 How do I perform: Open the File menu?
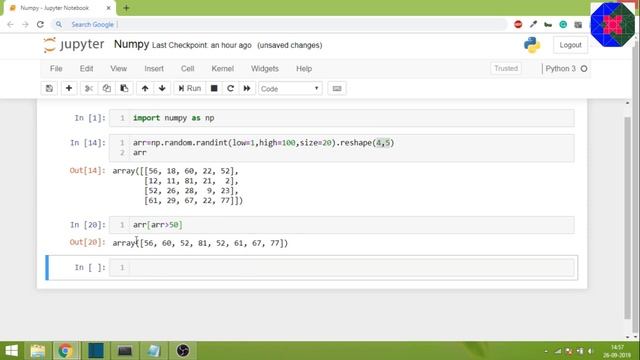coord(56,69)
